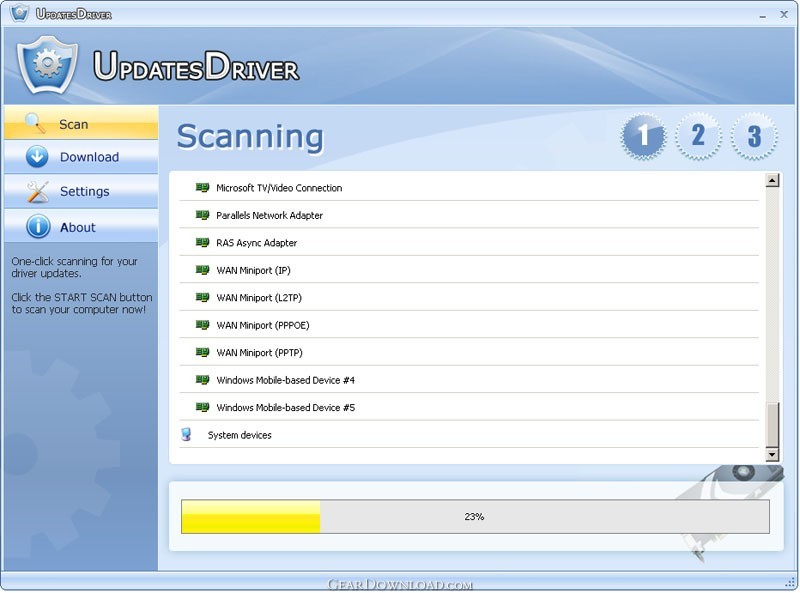This screenshot has height=593, width=800.
Task: Select WAN Miniport (L2TP) row text
Action: (259, 298)
